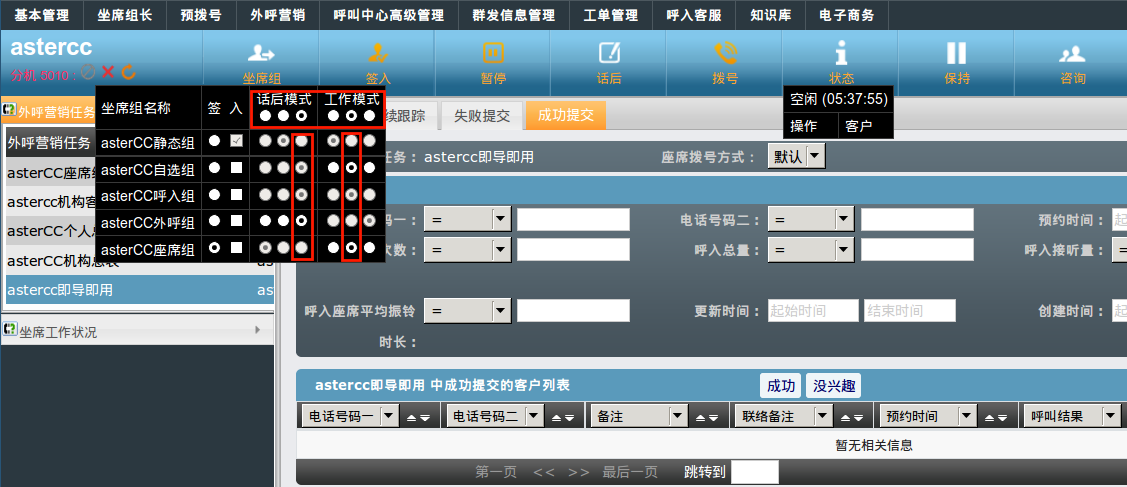1127x487 pixels.
Task: Select the sign-in radio button for asterCC座席组
Action: coord(215,247)
